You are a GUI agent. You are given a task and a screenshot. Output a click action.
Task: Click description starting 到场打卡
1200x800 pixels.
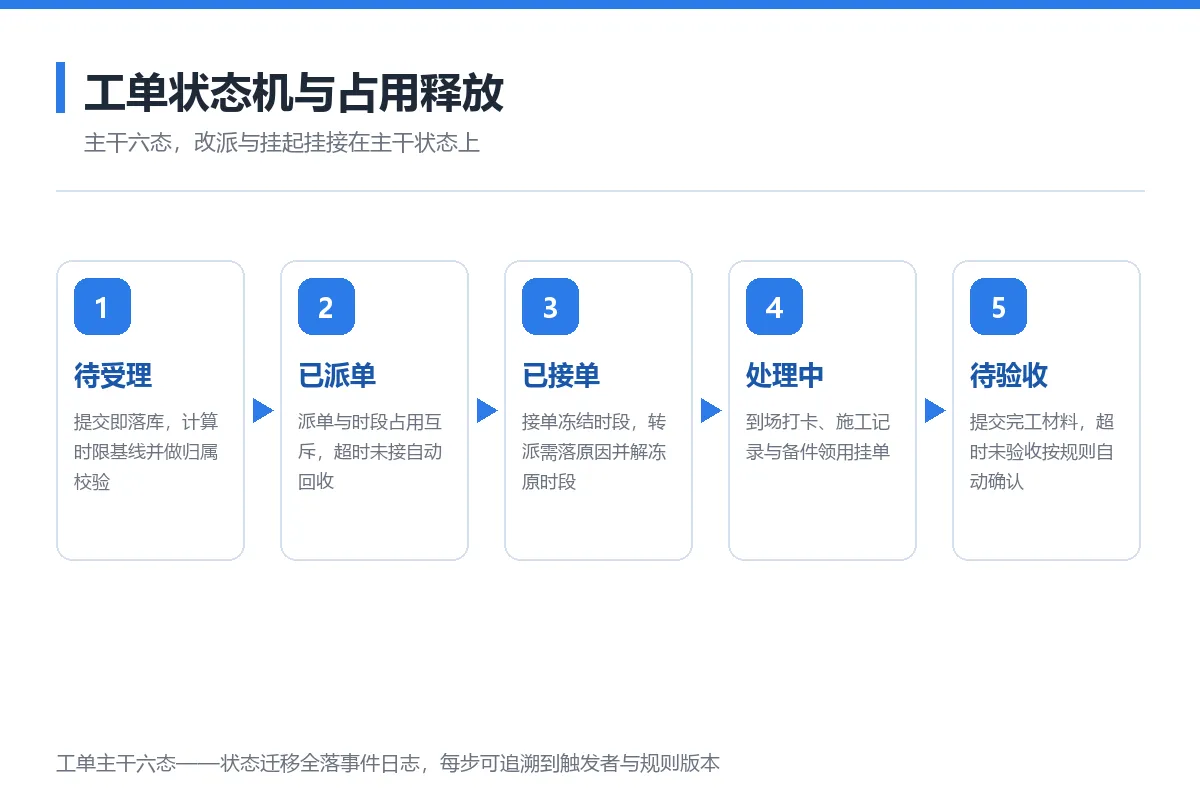(x=818, y=437)
